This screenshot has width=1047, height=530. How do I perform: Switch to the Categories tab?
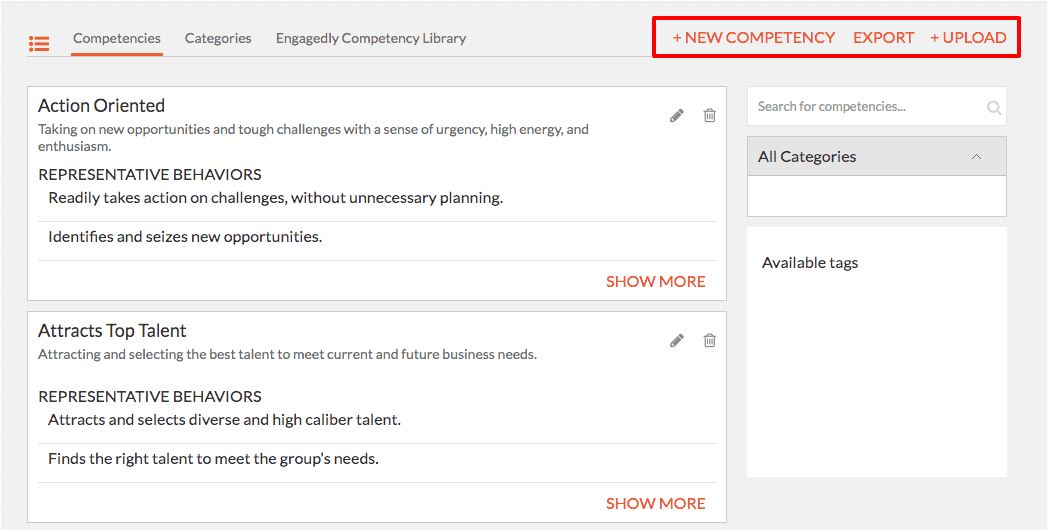(x=218, y=39)
